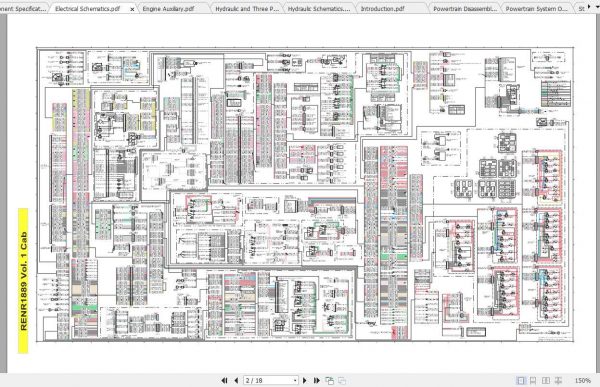The image size is (600, 387).
Task: Click the greyed-out next view icon
Action: point(342,380)
